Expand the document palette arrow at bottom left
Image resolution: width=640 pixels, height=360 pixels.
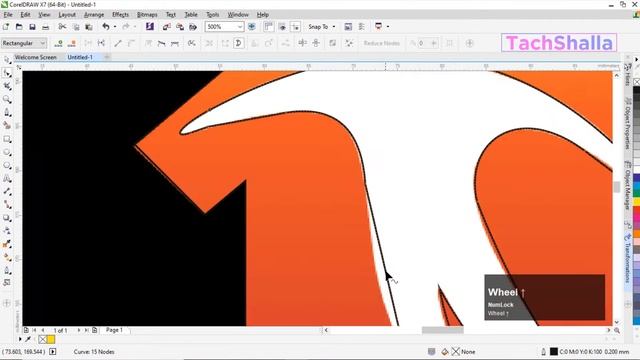click(x=20, y=339)
